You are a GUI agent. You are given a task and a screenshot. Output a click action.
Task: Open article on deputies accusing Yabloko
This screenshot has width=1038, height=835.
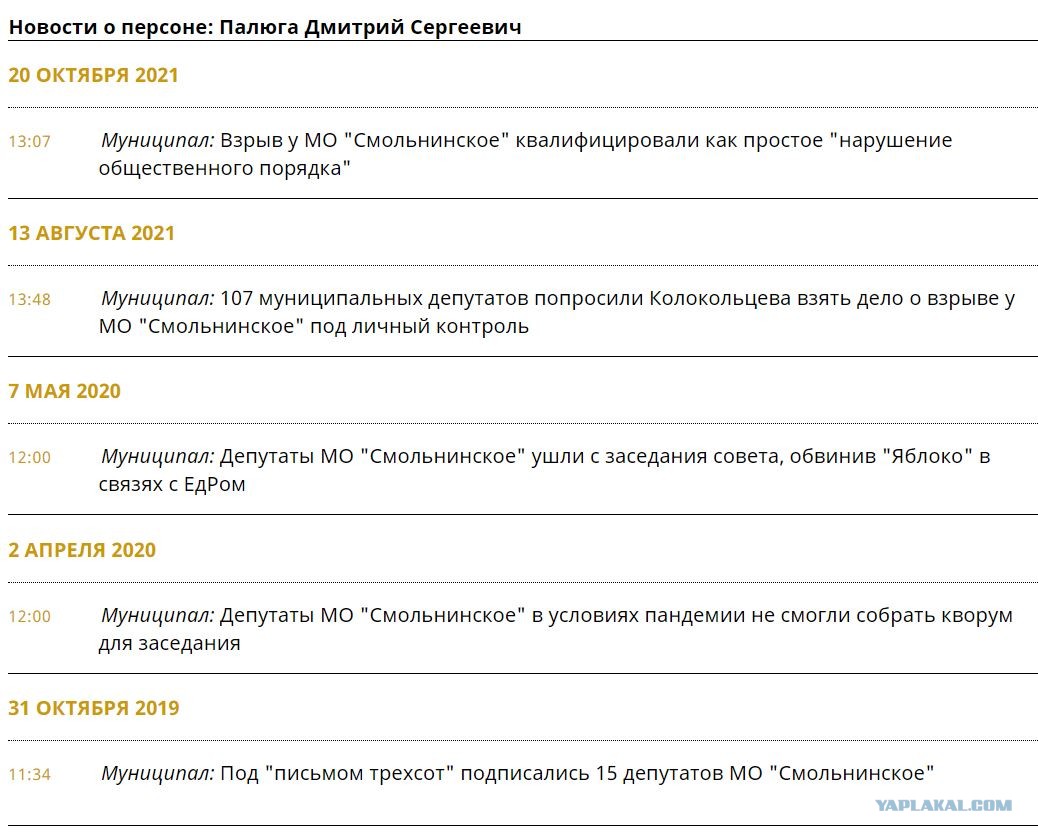tap(544, 470)
